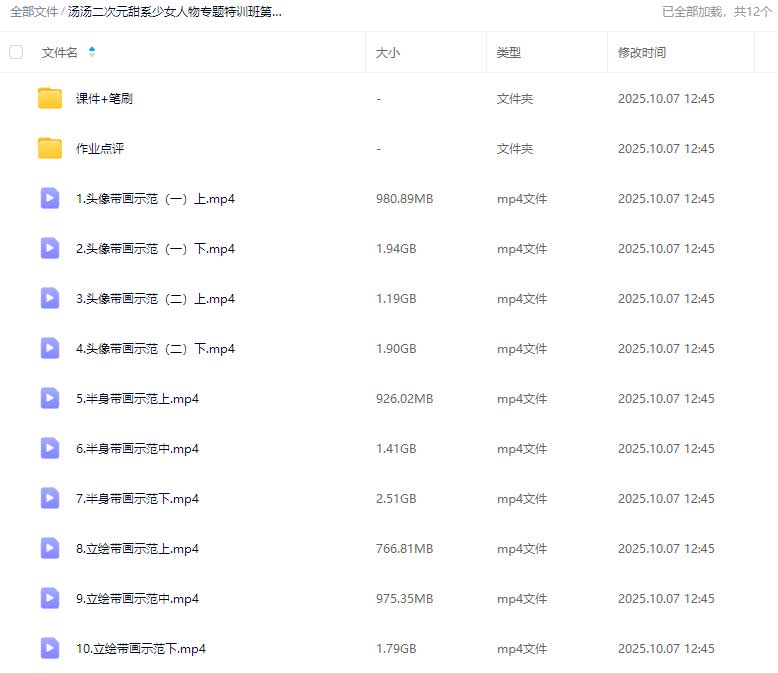
Task: Click video icon for 2.头像带画示范（一）下.mp4
Action: 50,248
